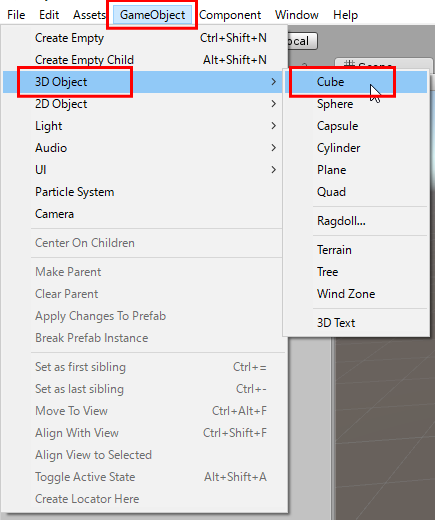The image size is (435, 520).
Task: Open the Ragdoll... wizard entry
Action: tap(357, 221)
